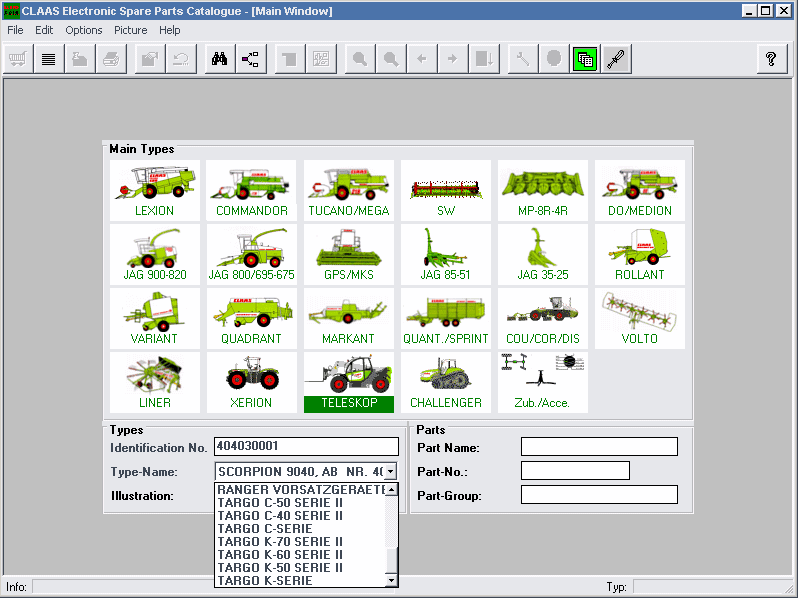Select the GPS/MKS type

(x=349, y=254)
